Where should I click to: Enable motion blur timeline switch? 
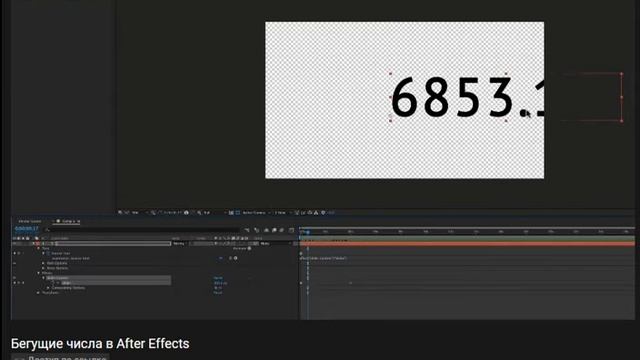(281, 230)
